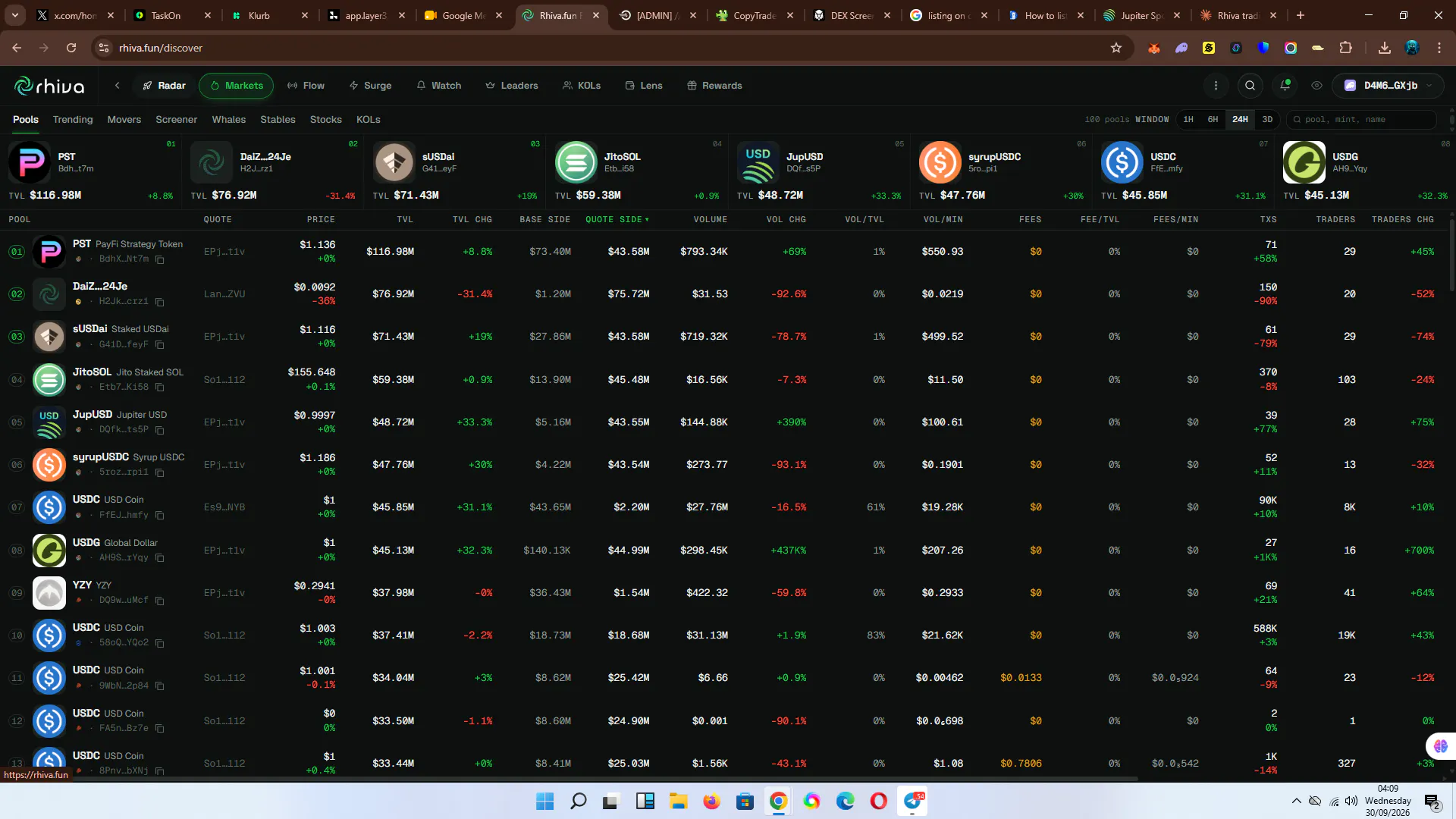Select the 1H window option
This screenshot has height=819, width=1456.
(x=1188, y=120)
